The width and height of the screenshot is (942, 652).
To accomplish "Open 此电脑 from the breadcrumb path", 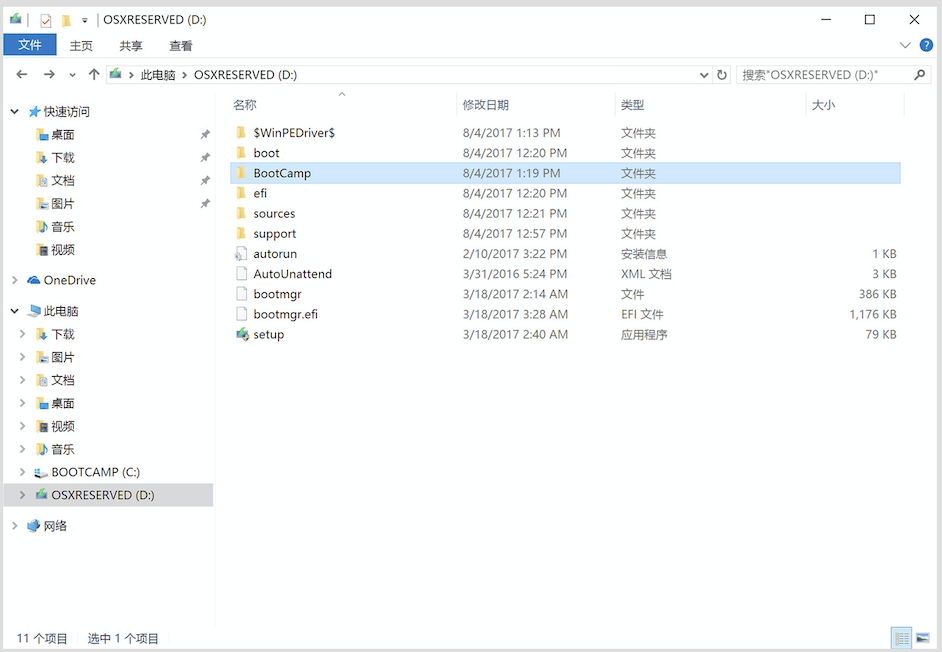I will (160, 74).
